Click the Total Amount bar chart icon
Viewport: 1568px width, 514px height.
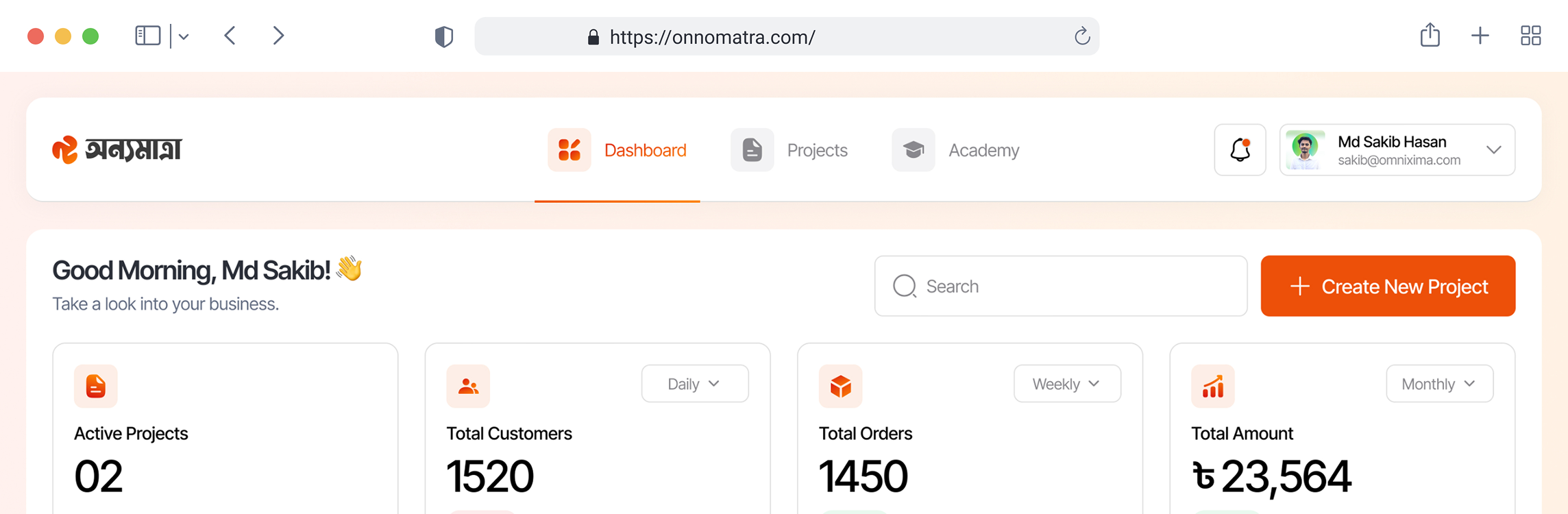coord(1212,386)
